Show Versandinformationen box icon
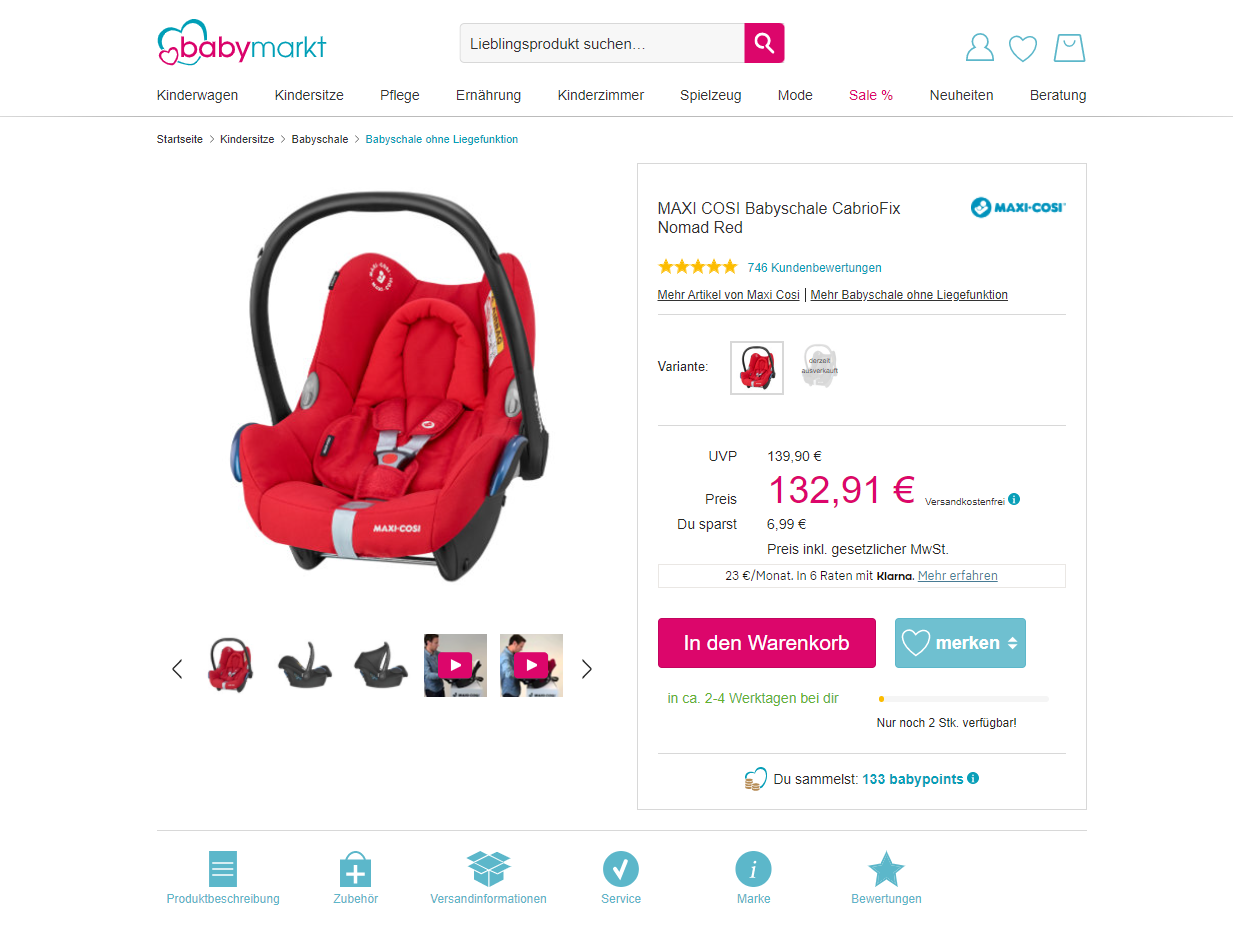The width and height of the screenshot is (1233, 925). pos(488,869)
